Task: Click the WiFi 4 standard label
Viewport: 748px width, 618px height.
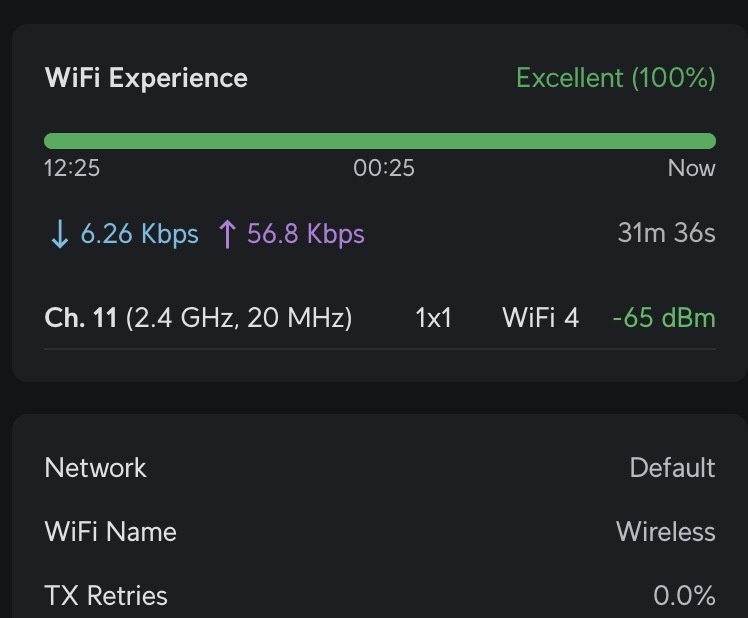Action: [x=540, y=318]
